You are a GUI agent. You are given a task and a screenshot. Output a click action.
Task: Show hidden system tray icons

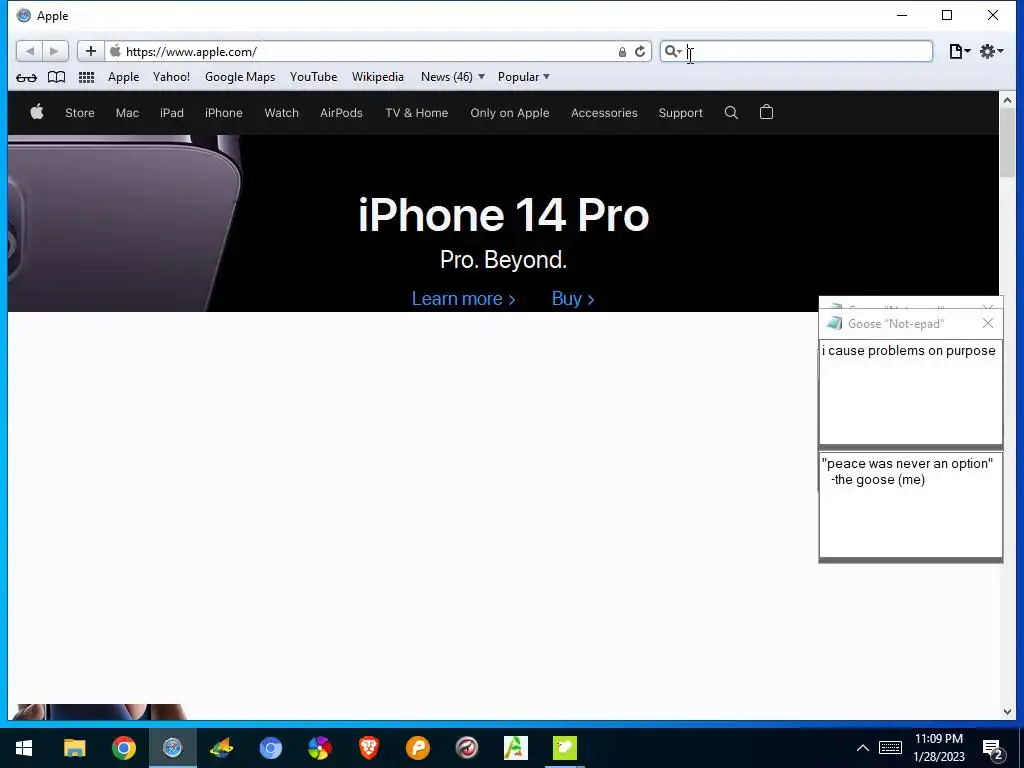pos(863,748)
